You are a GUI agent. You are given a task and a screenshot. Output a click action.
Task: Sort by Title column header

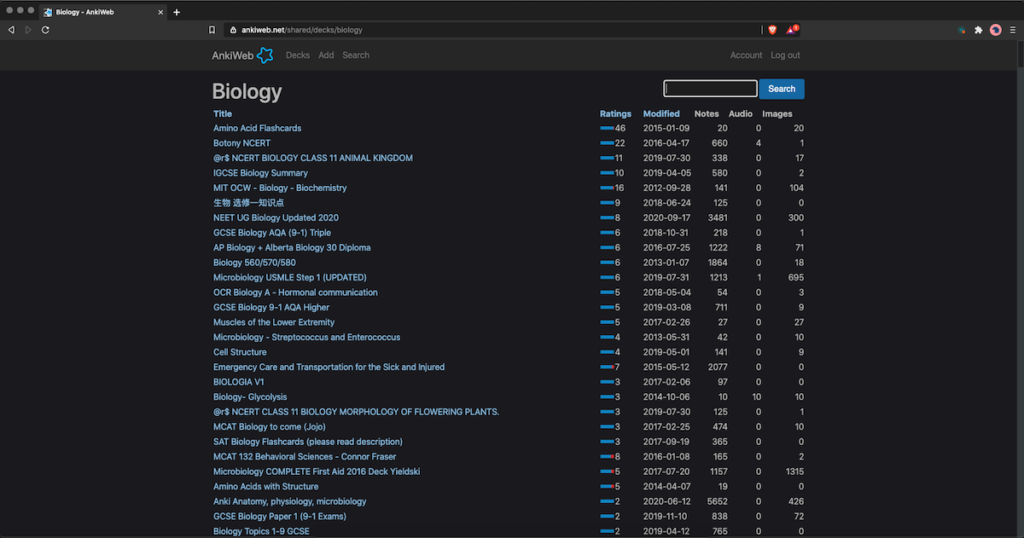(222, 114)
